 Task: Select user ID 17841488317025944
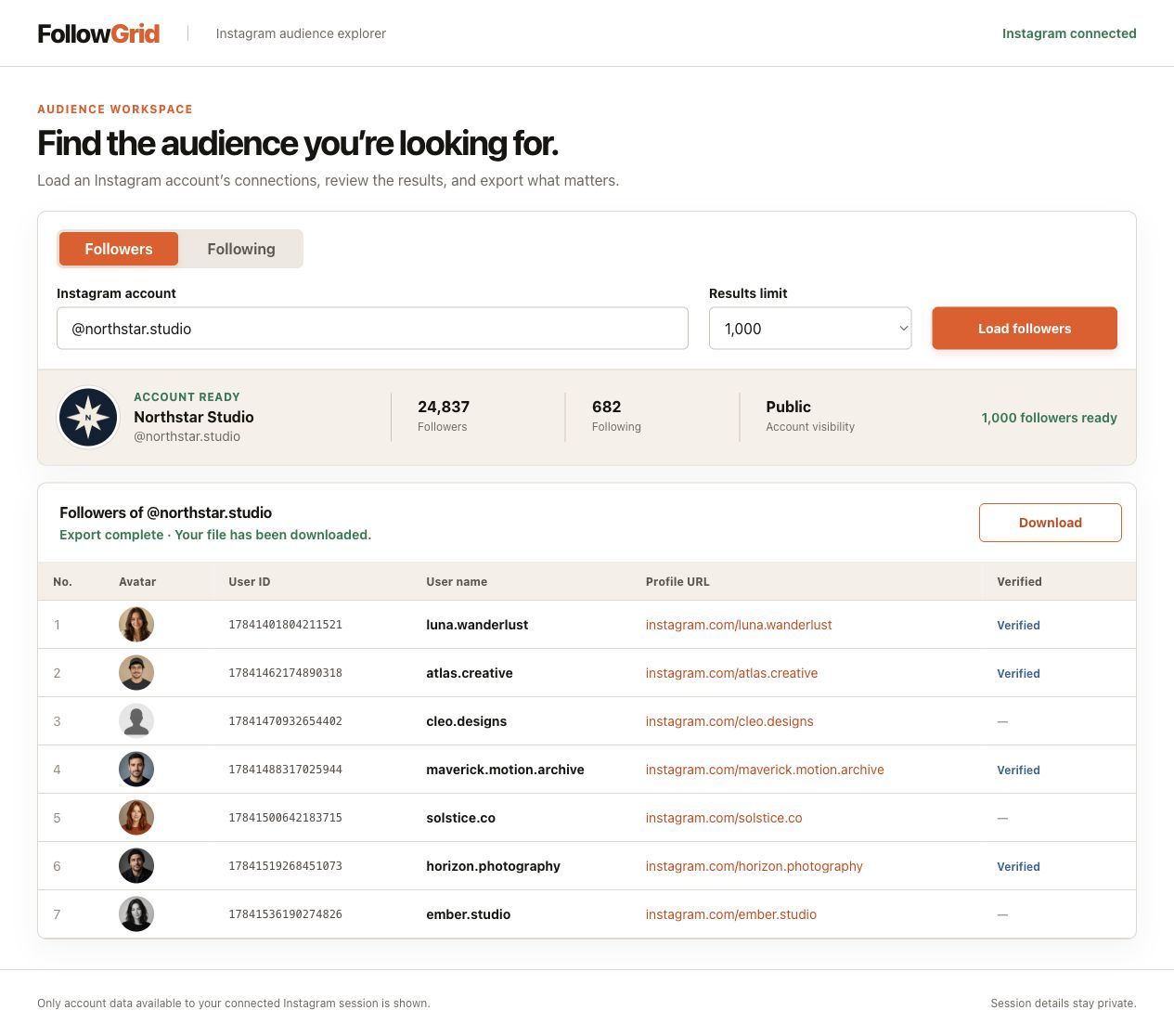click(x=285, y=770)
